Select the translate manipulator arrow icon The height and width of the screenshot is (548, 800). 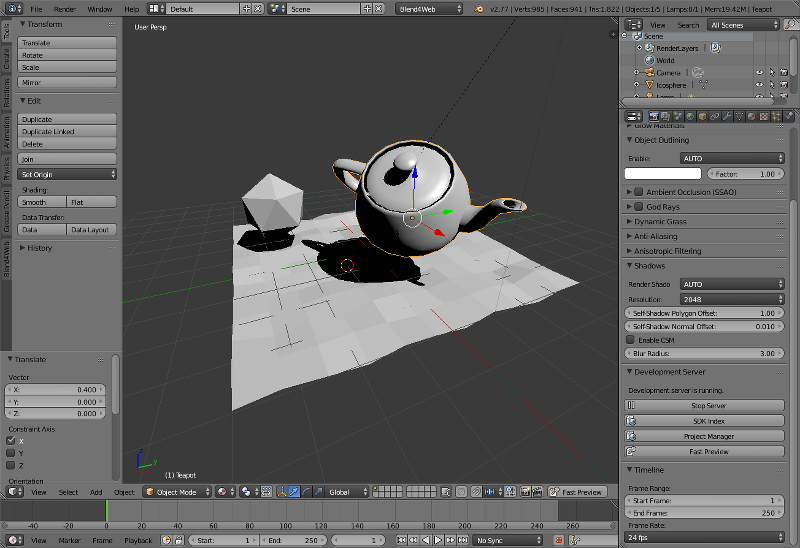[294, 492]
